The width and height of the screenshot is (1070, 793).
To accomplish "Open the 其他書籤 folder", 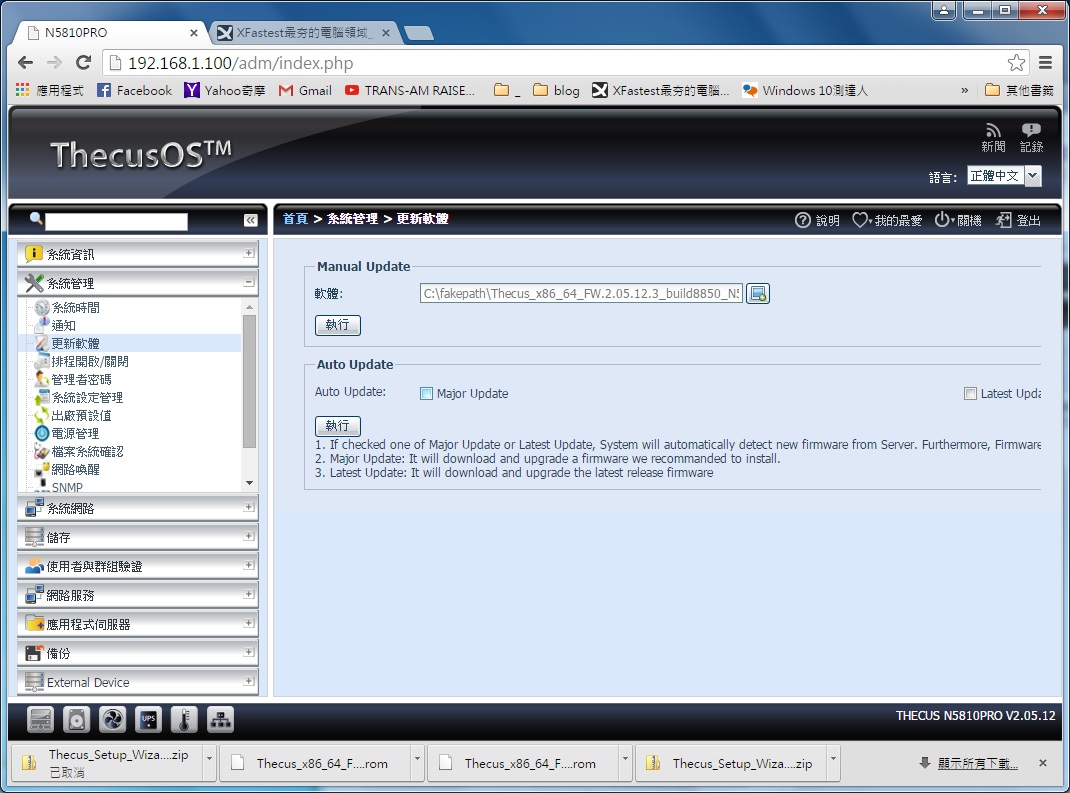I will coord(1020,90).
